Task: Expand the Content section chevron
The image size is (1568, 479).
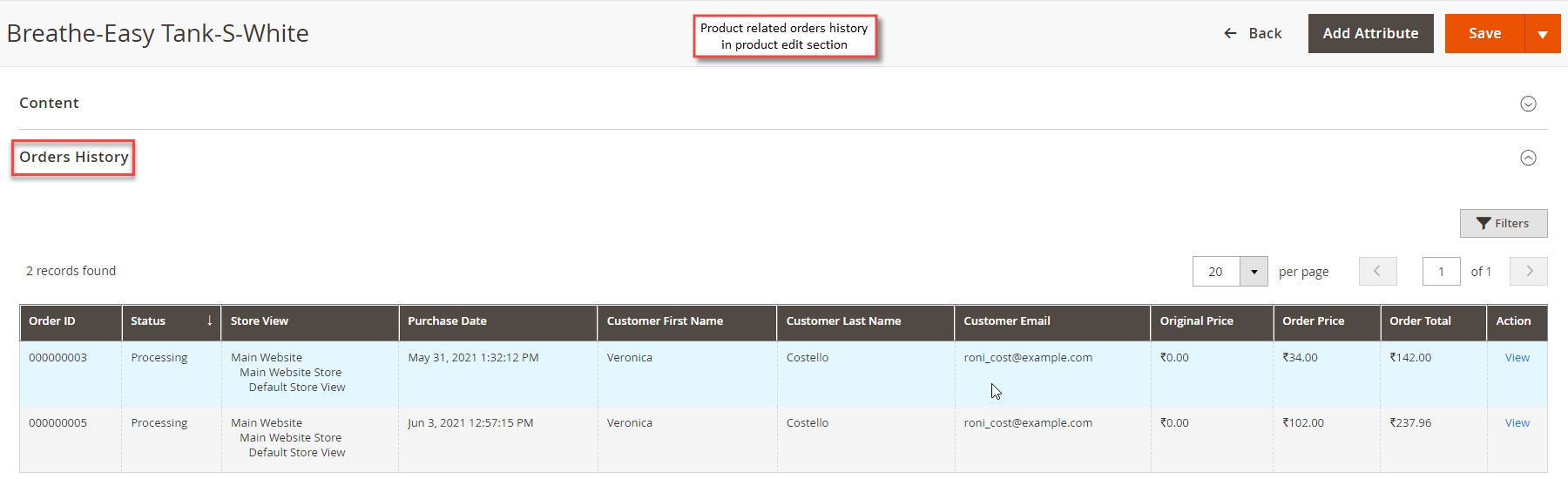Action: click(x=1528, y=104)
